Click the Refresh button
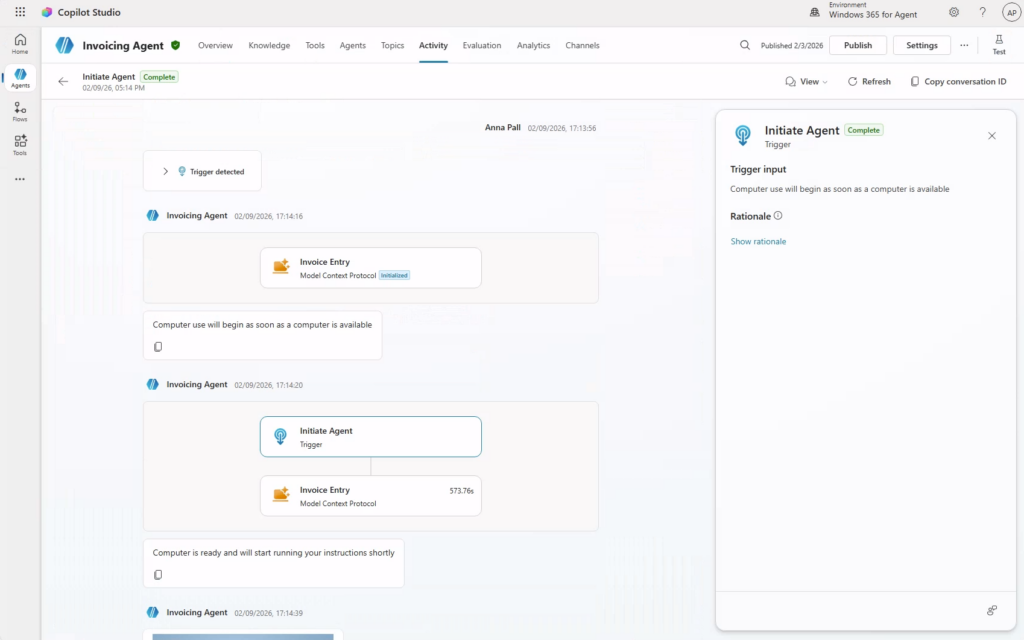Screen dimensions: 1024x640 click(868, 82)
